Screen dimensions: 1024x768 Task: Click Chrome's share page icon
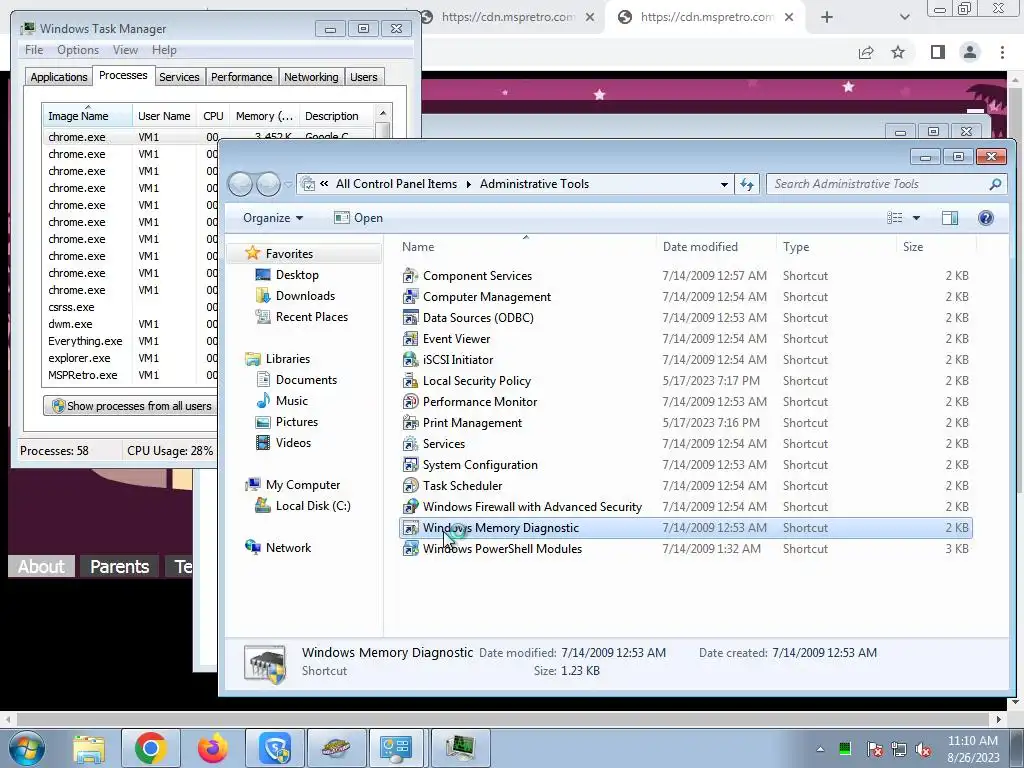pos(866,52)
